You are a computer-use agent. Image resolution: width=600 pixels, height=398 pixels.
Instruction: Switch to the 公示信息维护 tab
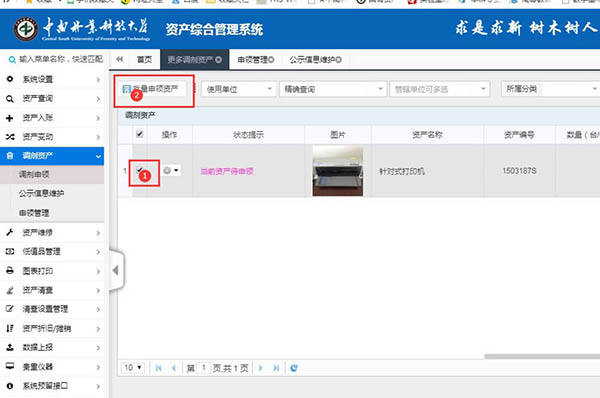[x=315, y=60]
